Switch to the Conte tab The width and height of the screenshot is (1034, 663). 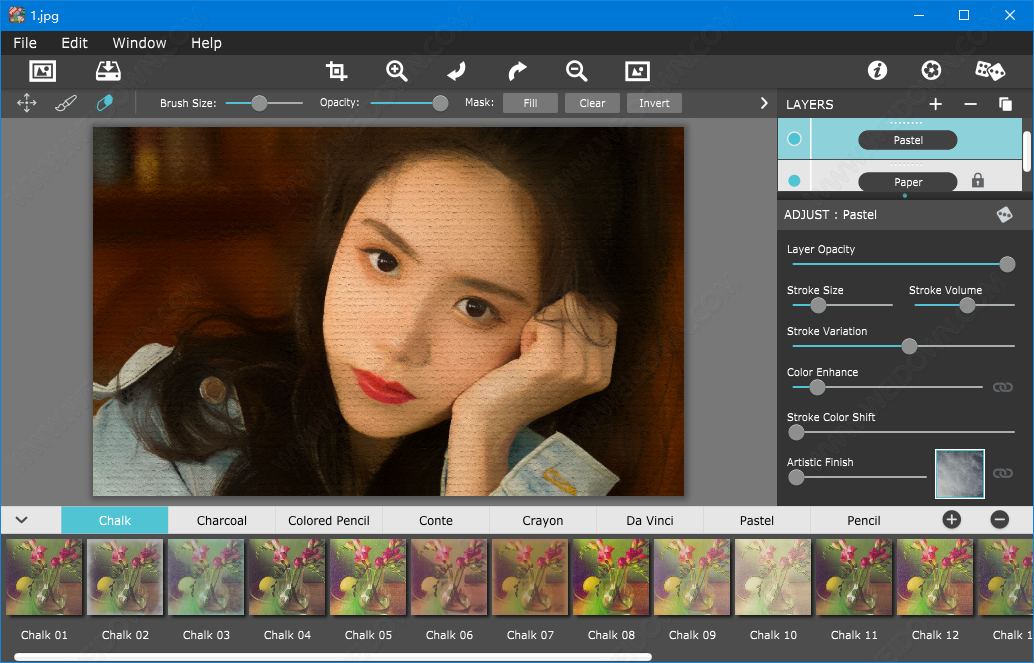click(x=436, y=521)
